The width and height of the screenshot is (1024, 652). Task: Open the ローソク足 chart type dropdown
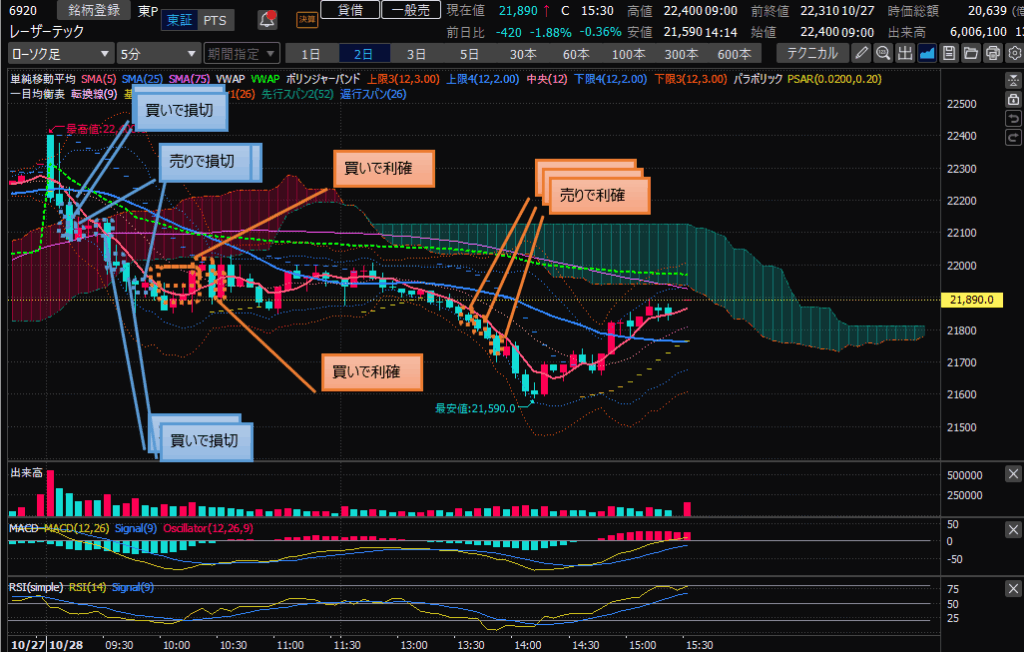60,53
